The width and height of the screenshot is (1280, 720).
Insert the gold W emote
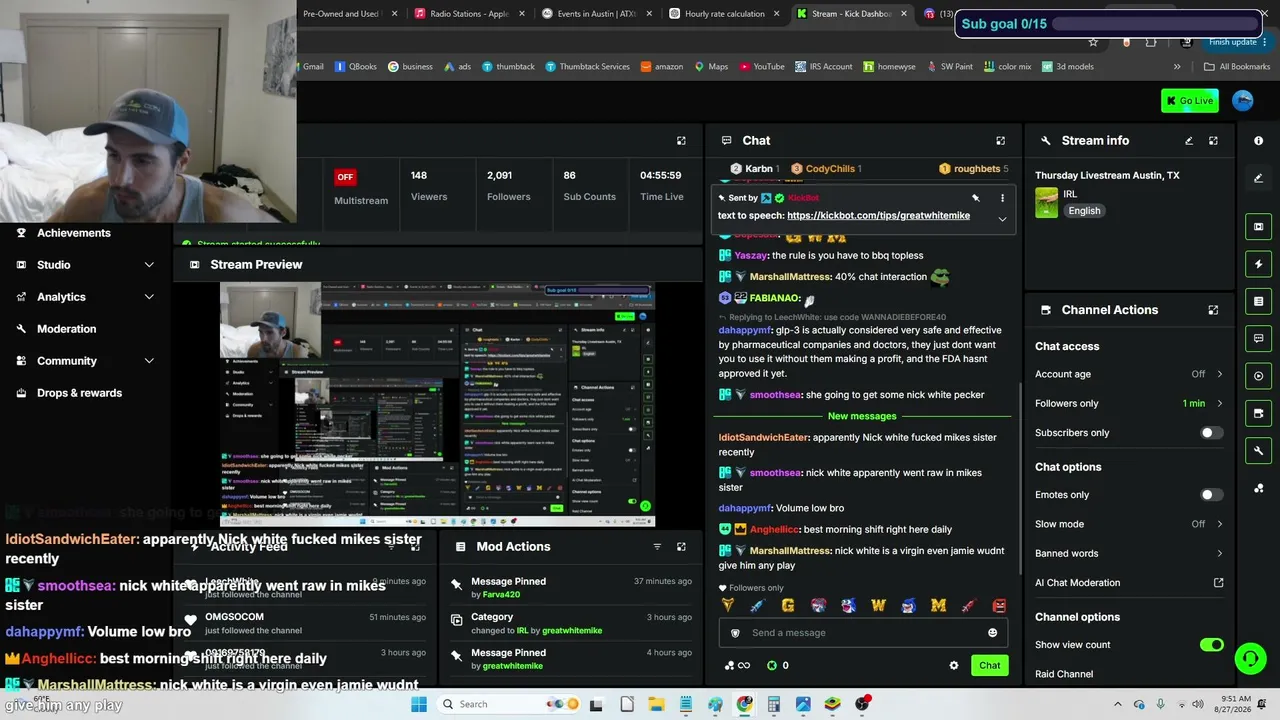tap(878, 605)
